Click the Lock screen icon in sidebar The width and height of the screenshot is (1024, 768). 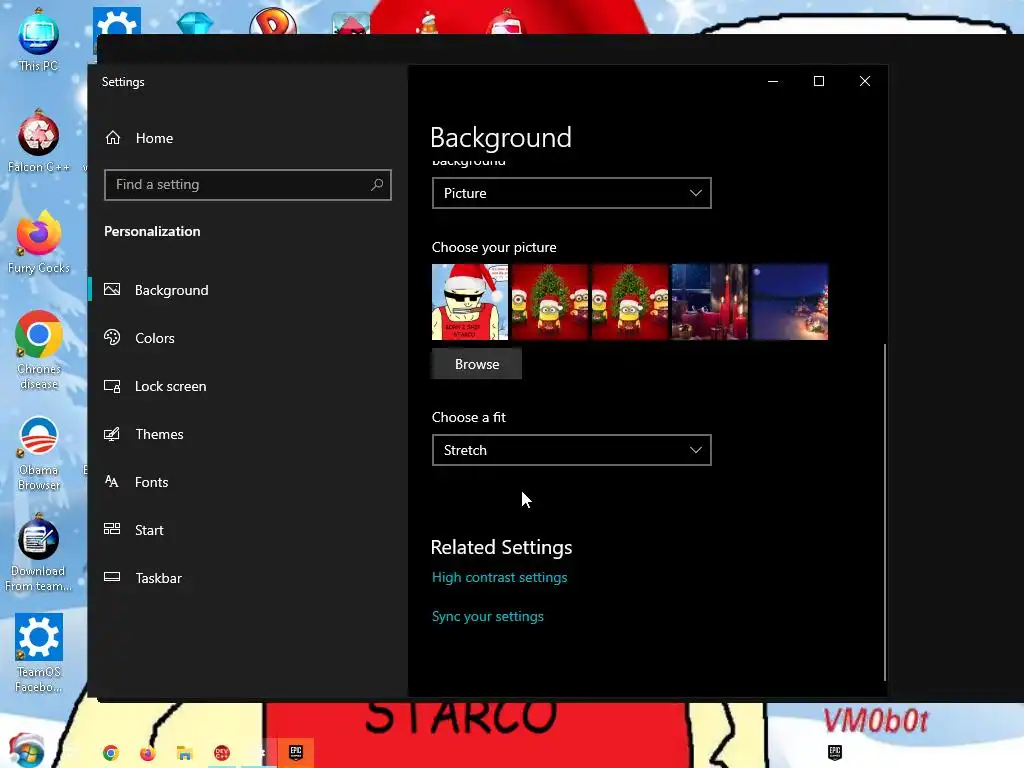112,386
